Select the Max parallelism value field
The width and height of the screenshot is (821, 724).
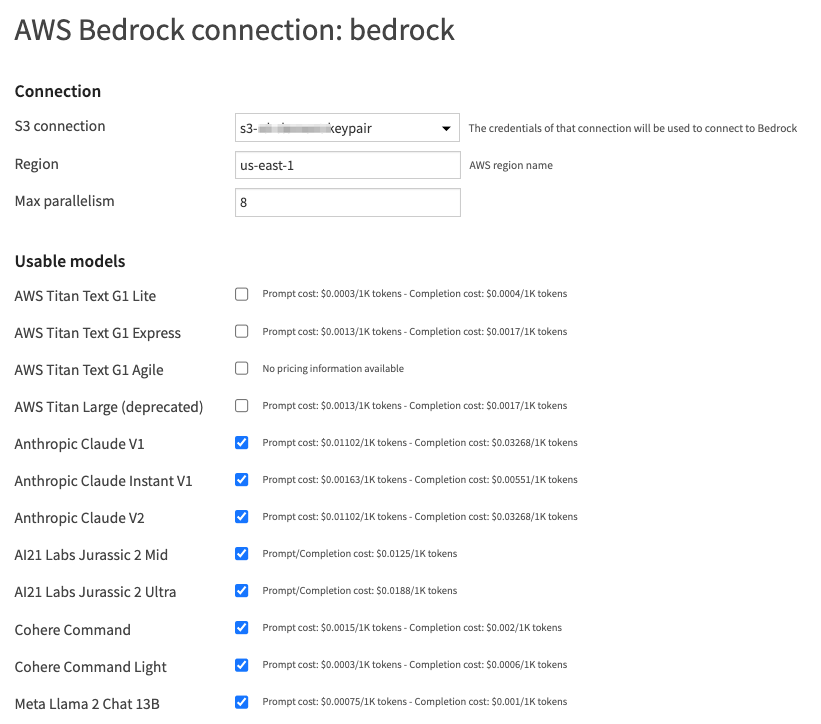(347, 202)
